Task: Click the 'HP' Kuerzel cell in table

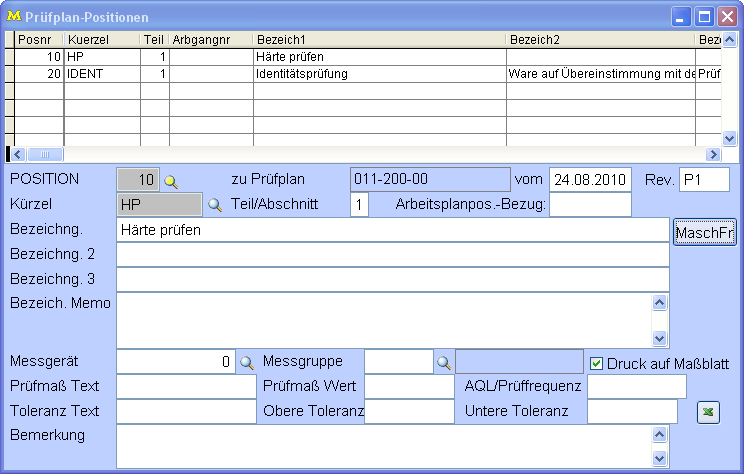Action: [102, 57]
